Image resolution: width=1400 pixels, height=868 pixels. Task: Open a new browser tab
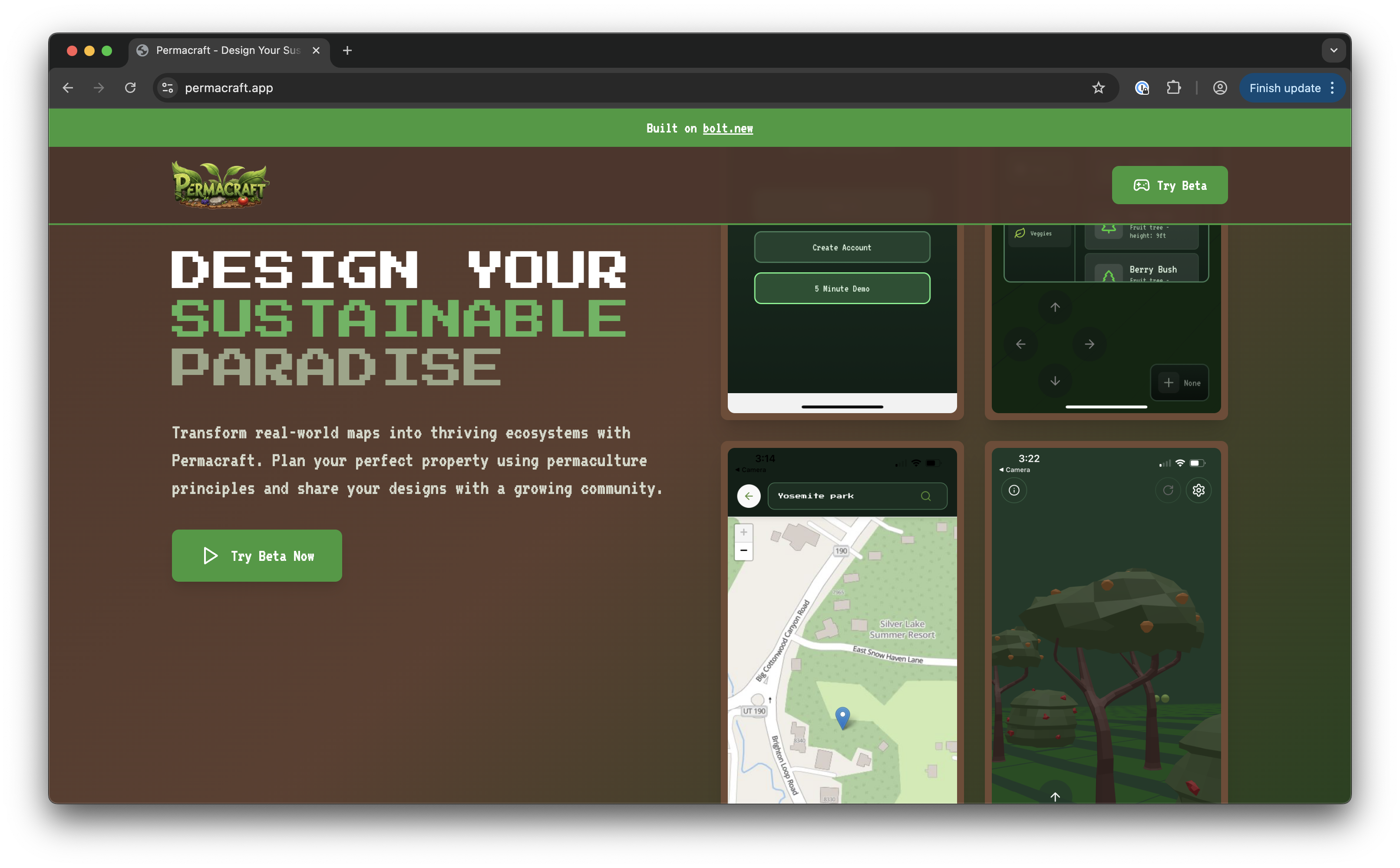[347, 50]
